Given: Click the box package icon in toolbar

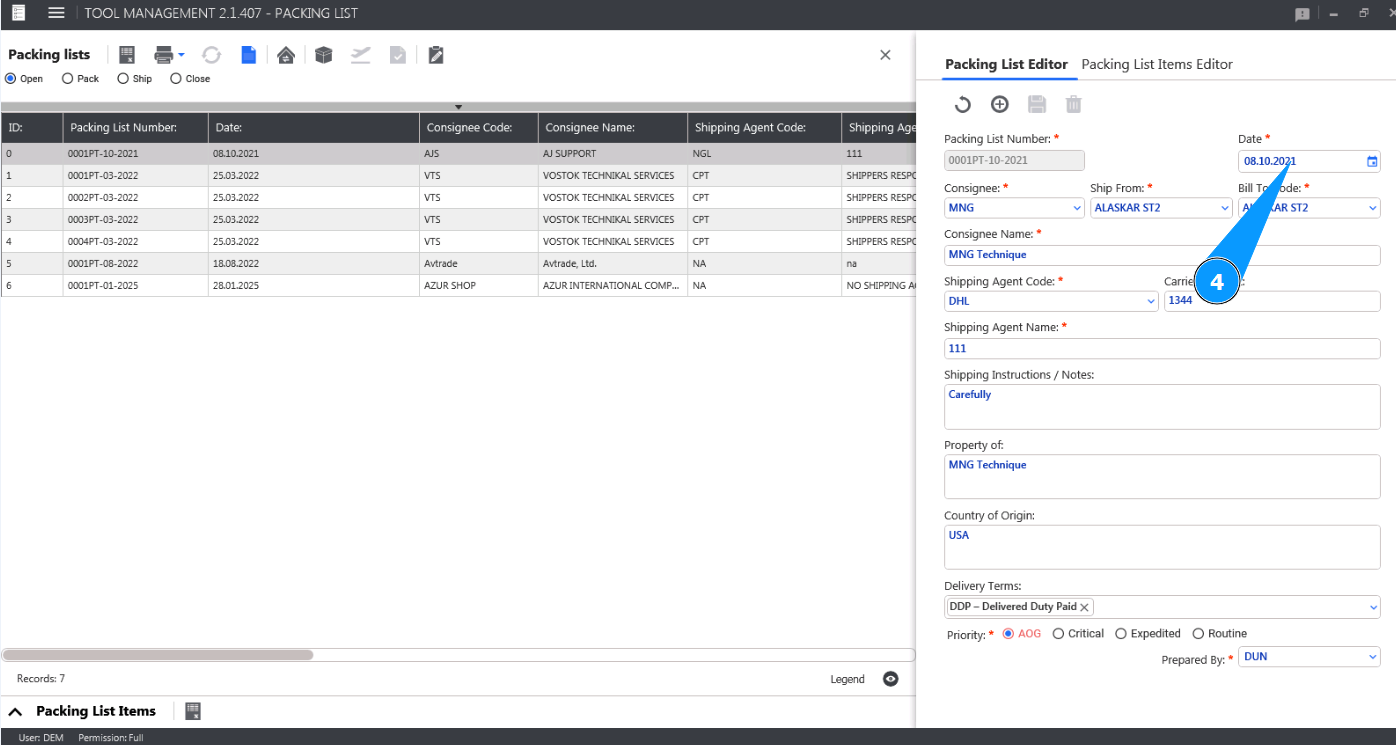Looking at the screenshot, I should [323, 55].
